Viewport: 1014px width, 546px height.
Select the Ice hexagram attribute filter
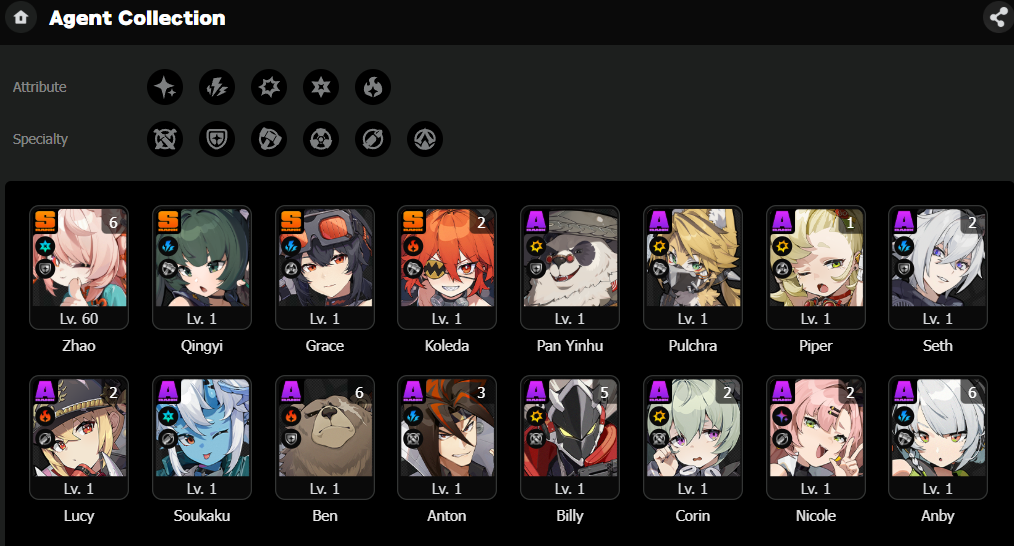[321, 87]
